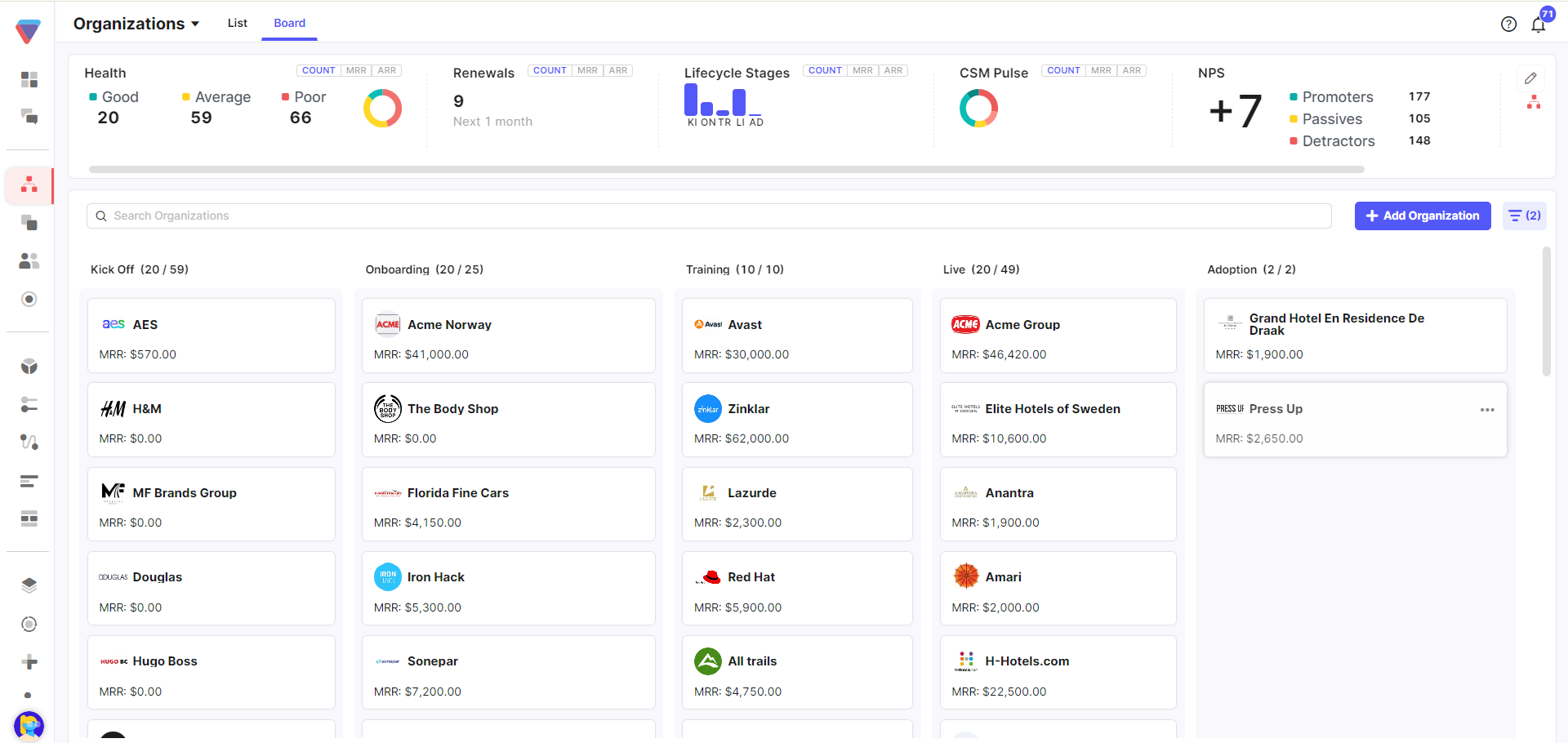
Task: Click the Iron Hack logo on its card
Action: coord(388,577)
